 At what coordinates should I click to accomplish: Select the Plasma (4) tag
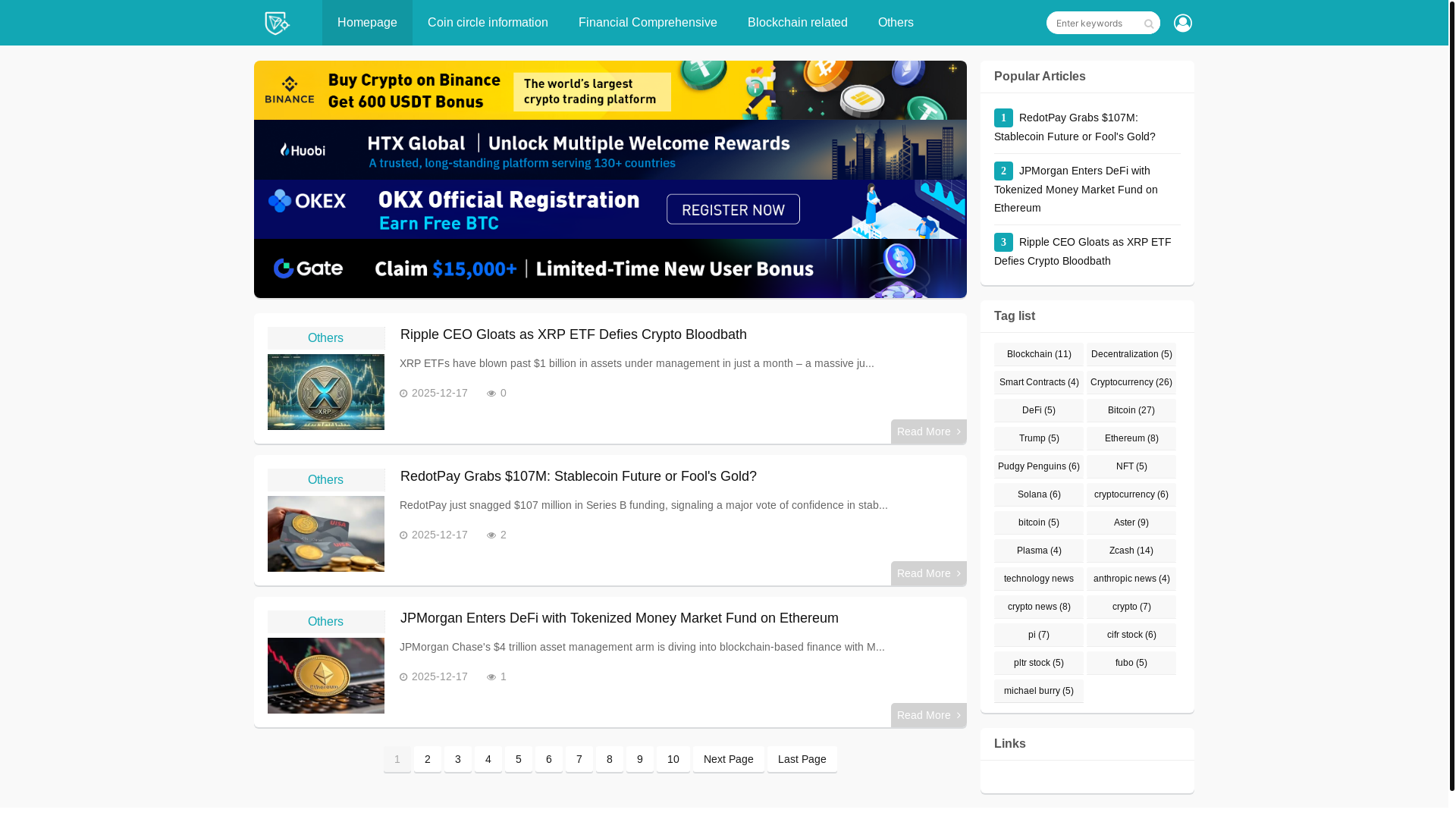[1039, 551]
